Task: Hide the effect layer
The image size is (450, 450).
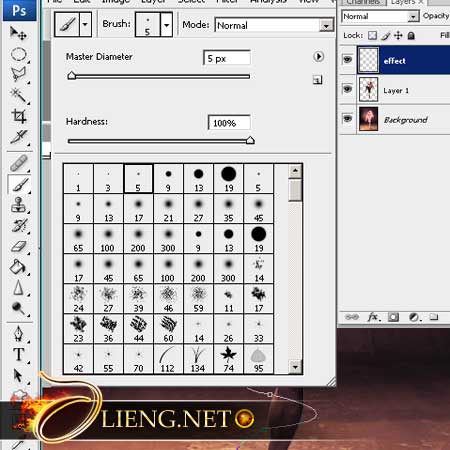Action: pos(347,60)
